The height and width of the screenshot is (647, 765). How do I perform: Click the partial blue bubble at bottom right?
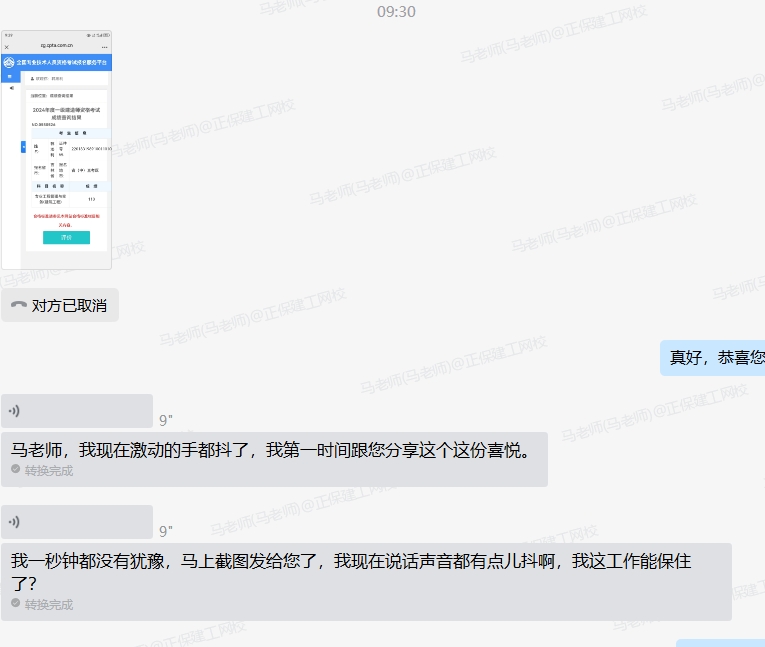click(720, 642)
